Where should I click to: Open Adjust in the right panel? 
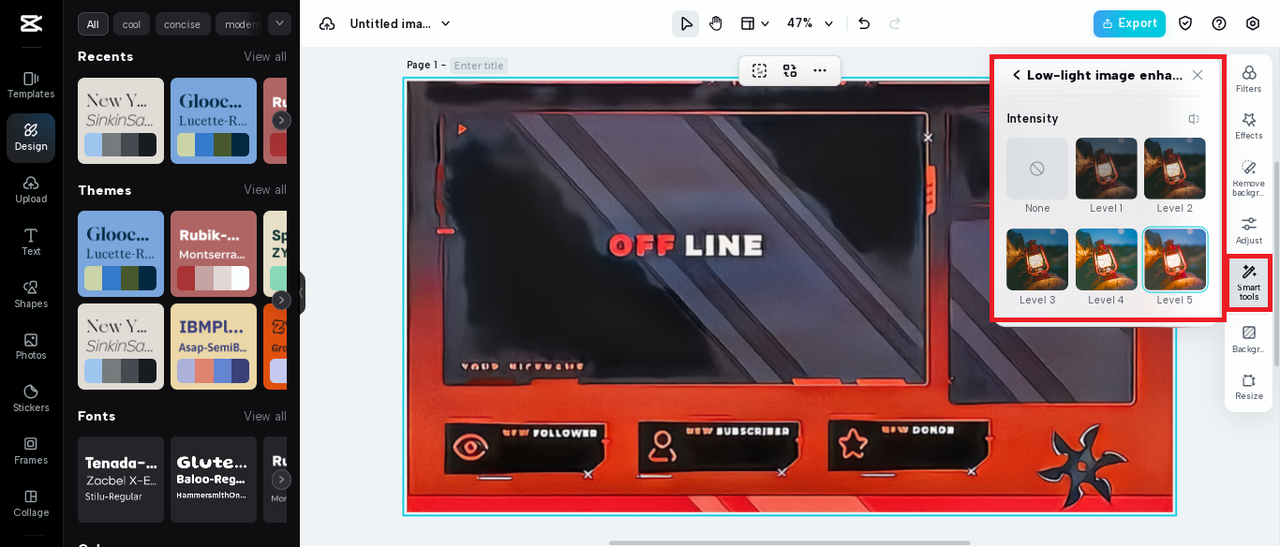tap(1249, 231)
